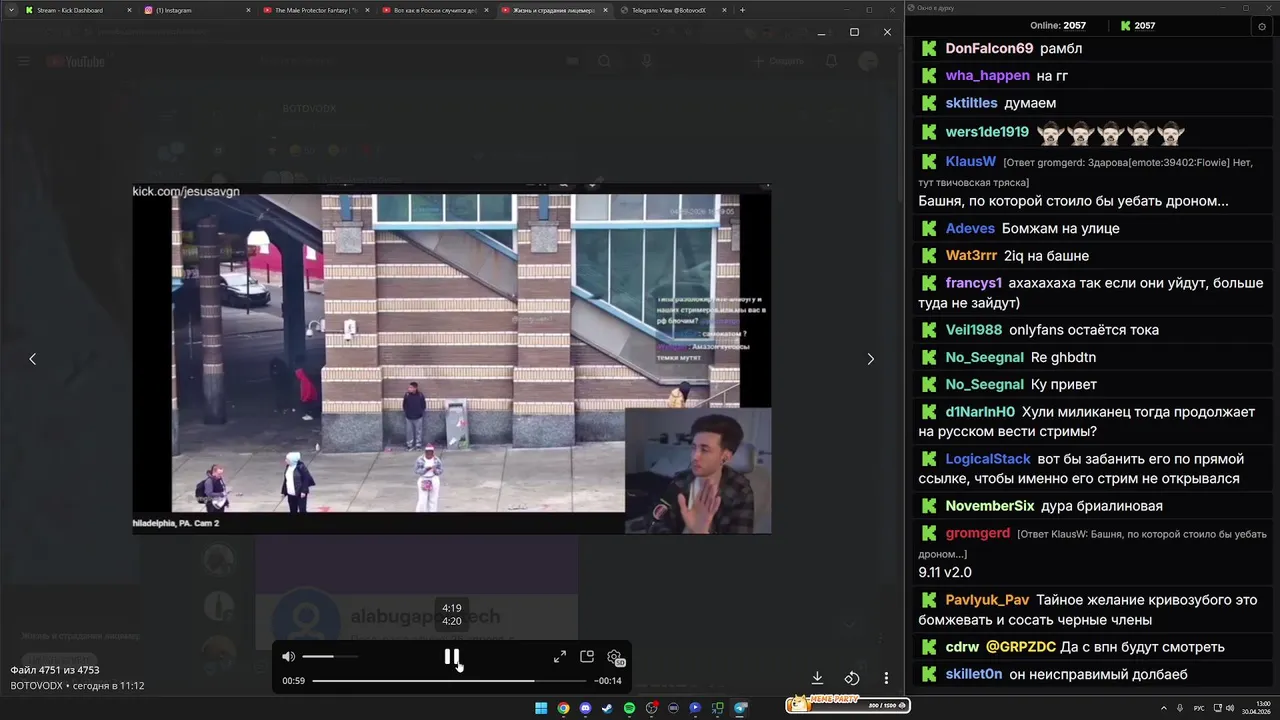
Task: Open Discord from the taskbar
Action: (585, 708)
